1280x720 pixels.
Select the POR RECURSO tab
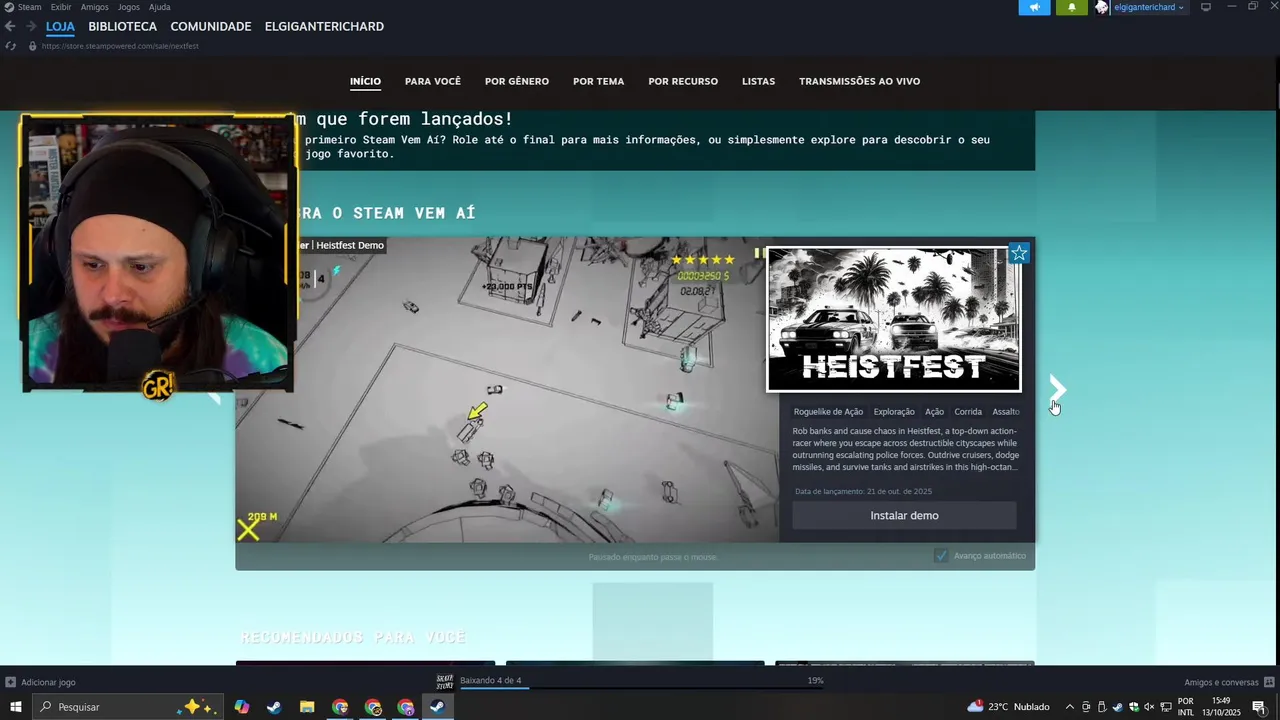tap(683, 81)
